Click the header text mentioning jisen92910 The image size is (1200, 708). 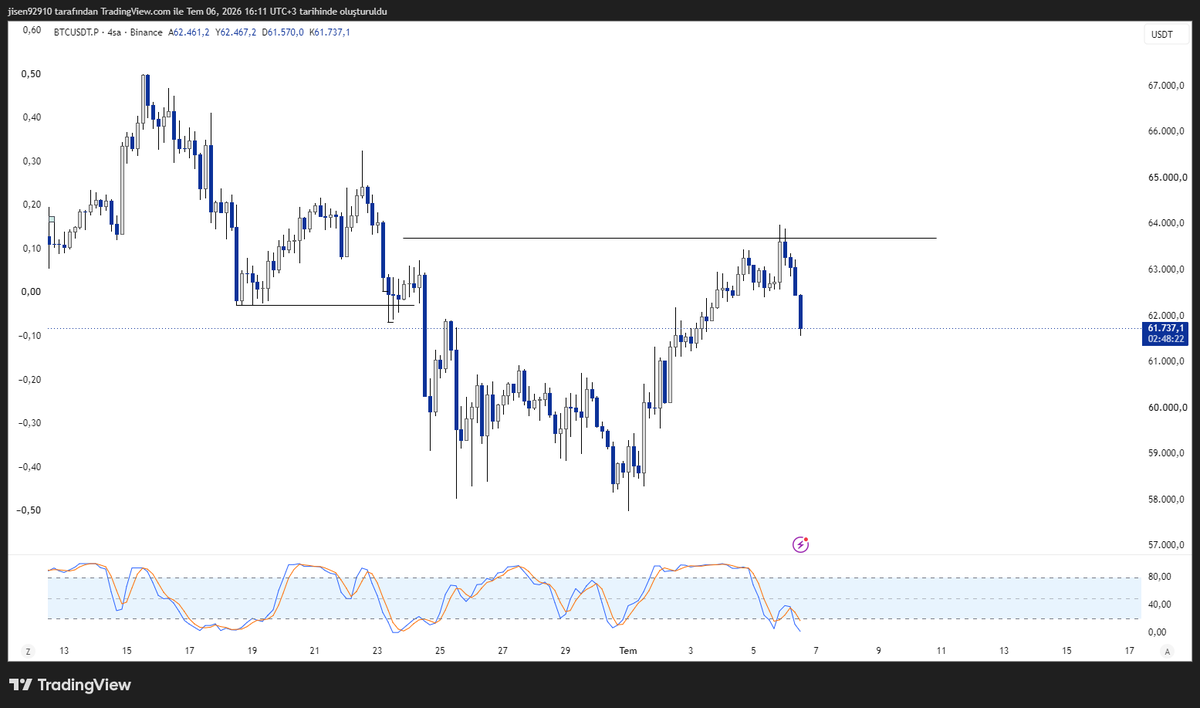coord(198,11)
